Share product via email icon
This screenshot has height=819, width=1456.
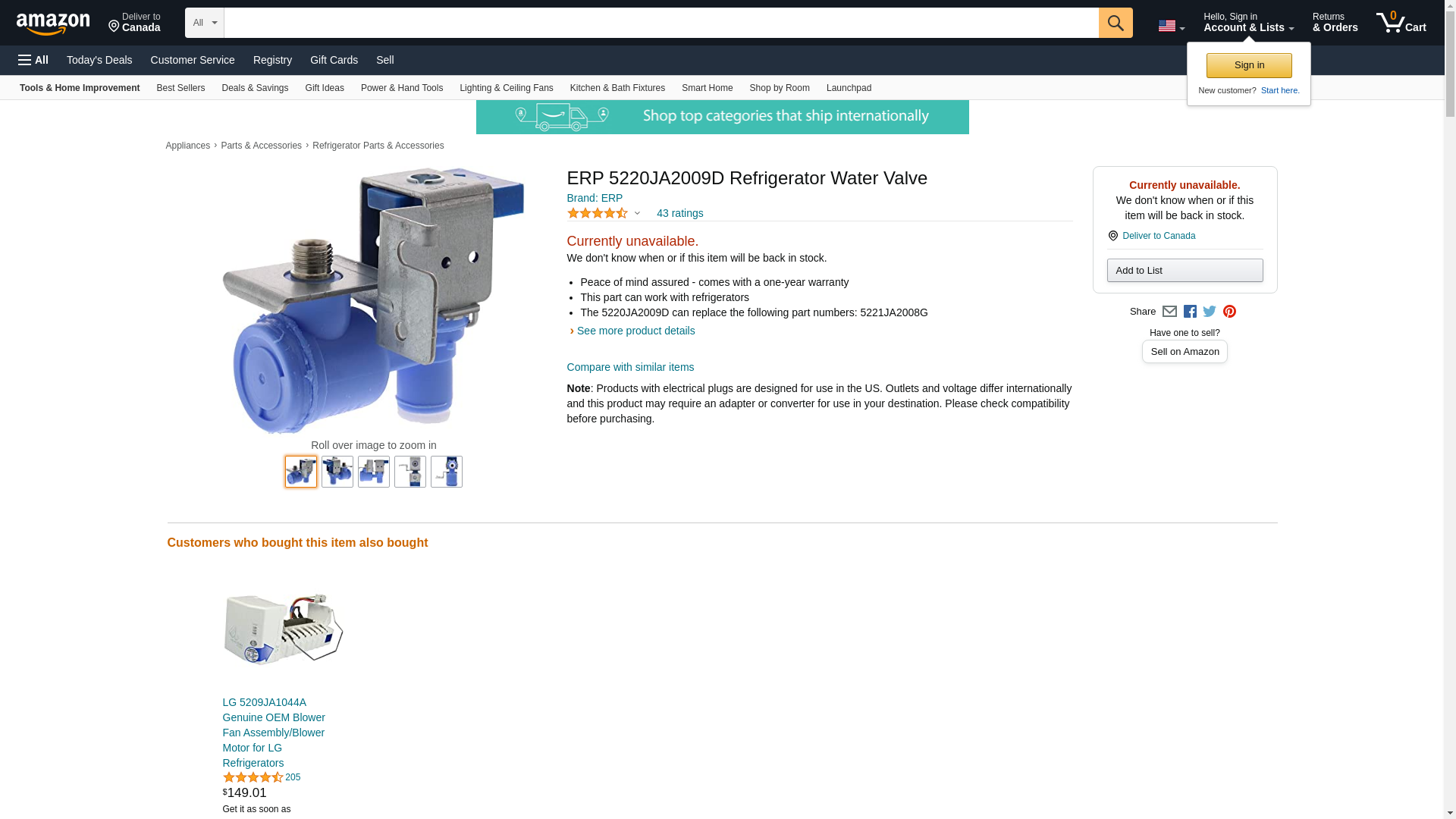(1169, 312)
